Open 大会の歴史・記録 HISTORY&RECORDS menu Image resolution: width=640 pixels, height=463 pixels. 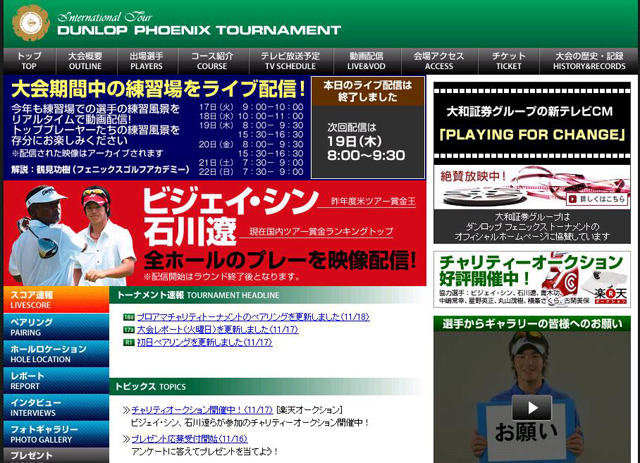[589, 61]
